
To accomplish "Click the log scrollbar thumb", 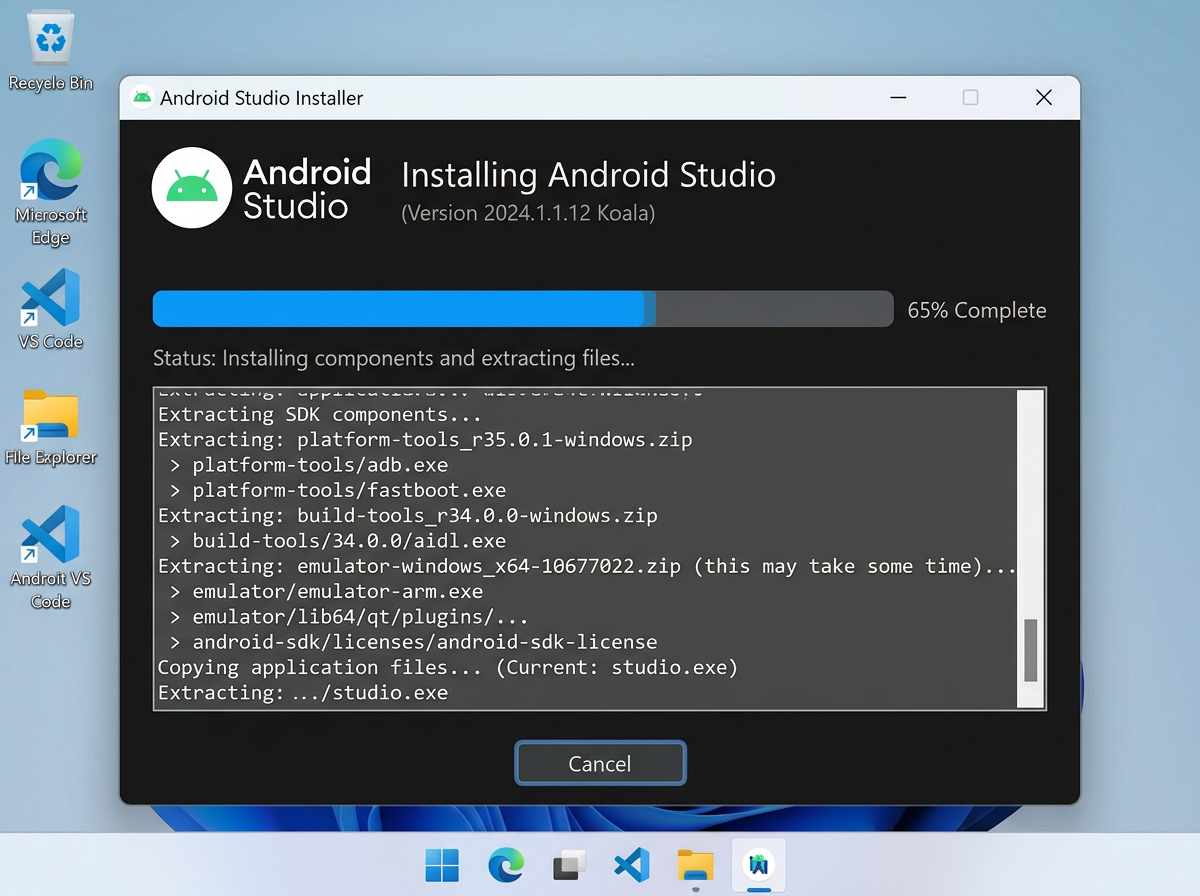I will click(1031, 651).
